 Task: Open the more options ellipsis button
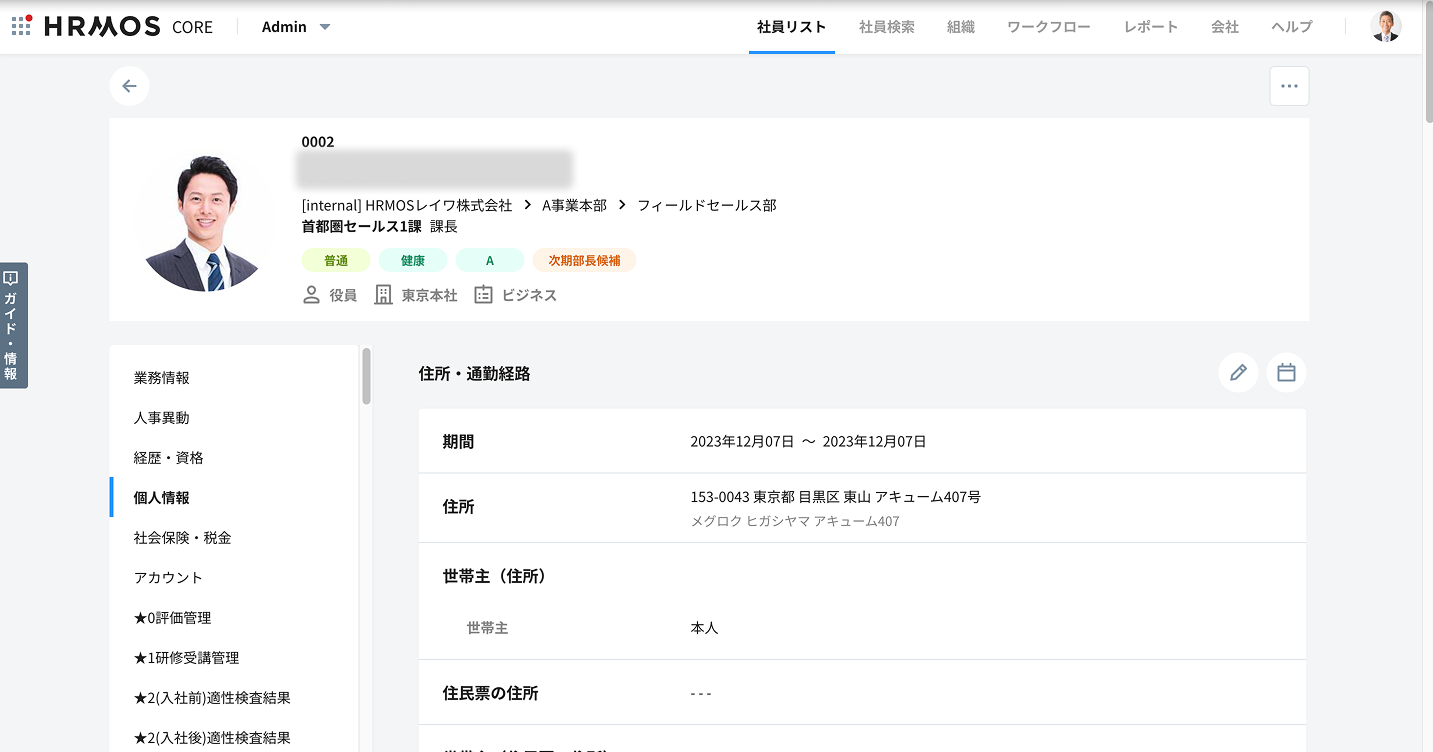(1289, 86)
